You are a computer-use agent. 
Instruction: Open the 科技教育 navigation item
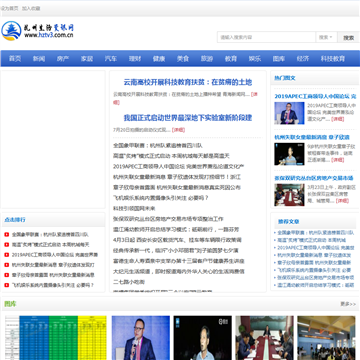pyautogui.click(x=333, y=59)
